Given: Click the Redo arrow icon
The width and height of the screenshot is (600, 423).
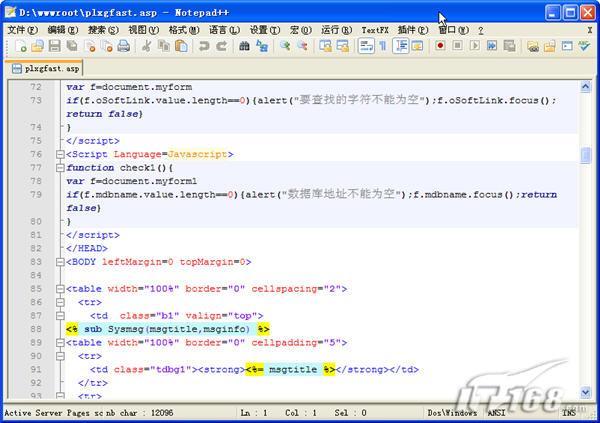Looking at the screenshot, I should click(x=222, y=46).
